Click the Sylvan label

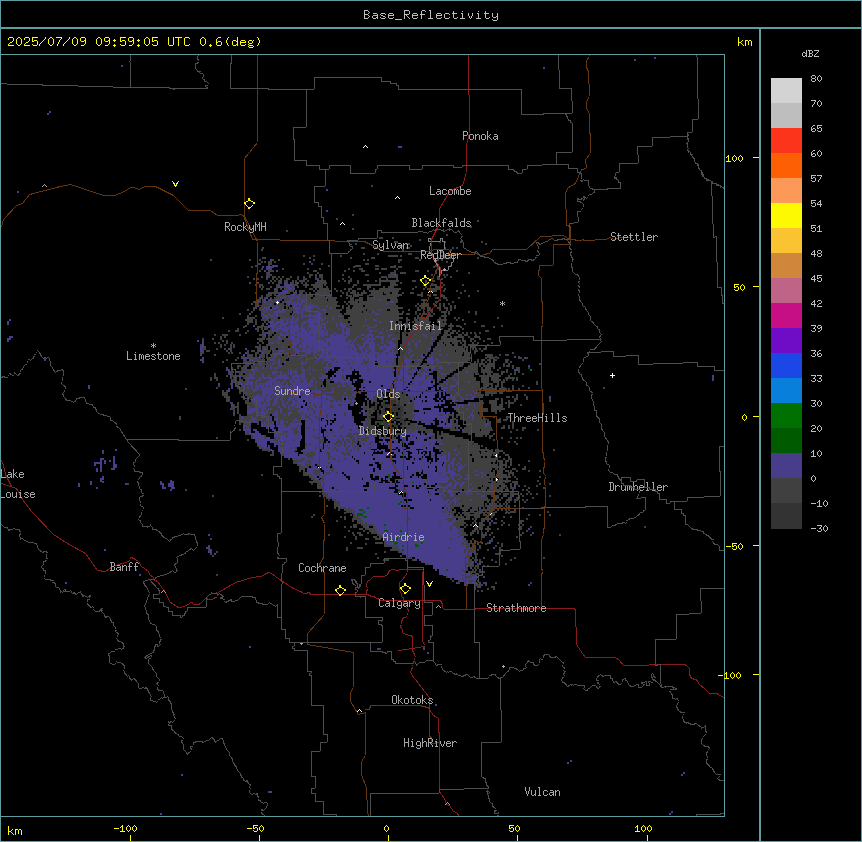[391, 245]
